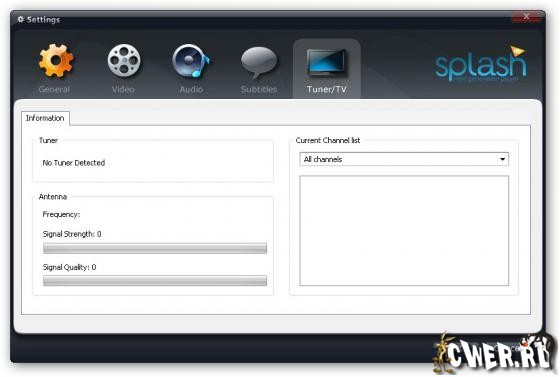Expand the All channels dropdown arrow
This screenshot has height=377, width=560.
pos(502,159)
